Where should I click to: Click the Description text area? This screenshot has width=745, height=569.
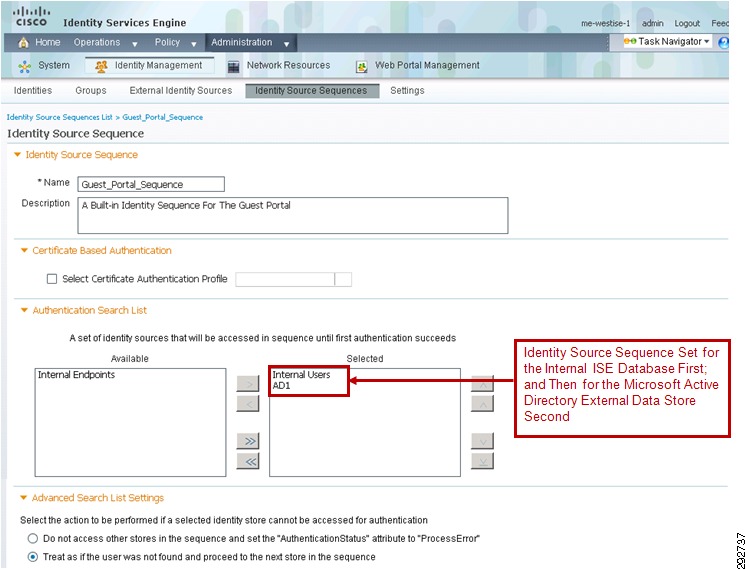coord(293,216)
